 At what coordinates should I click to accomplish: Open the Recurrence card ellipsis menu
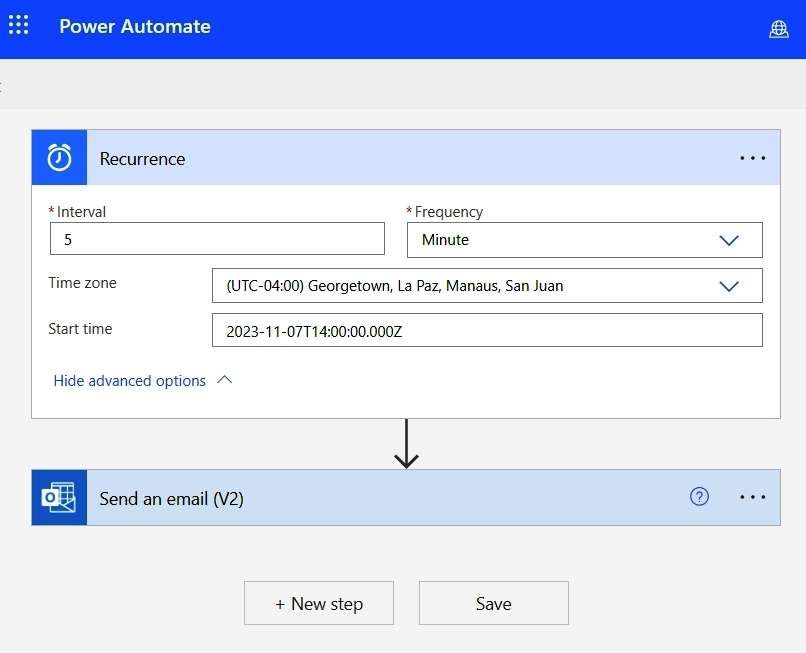pyautogui.click(x=752, y=158)
